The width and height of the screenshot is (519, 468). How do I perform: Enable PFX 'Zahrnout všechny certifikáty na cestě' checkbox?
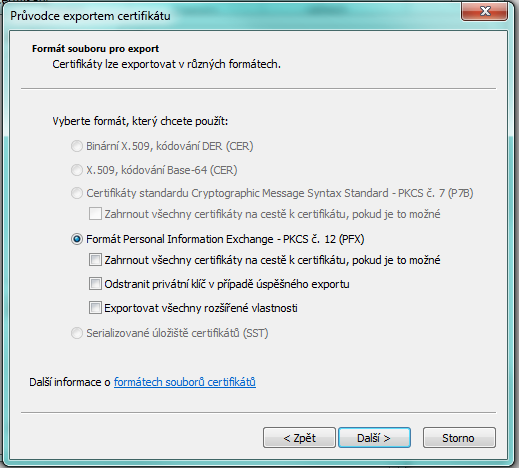[95, 260]
